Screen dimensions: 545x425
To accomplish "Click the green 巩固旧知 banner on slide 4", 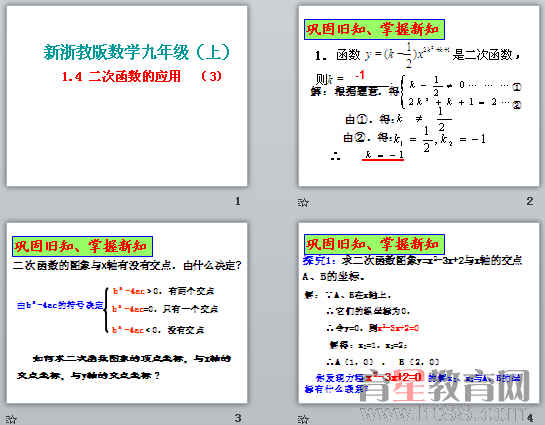I will [374, 244].
